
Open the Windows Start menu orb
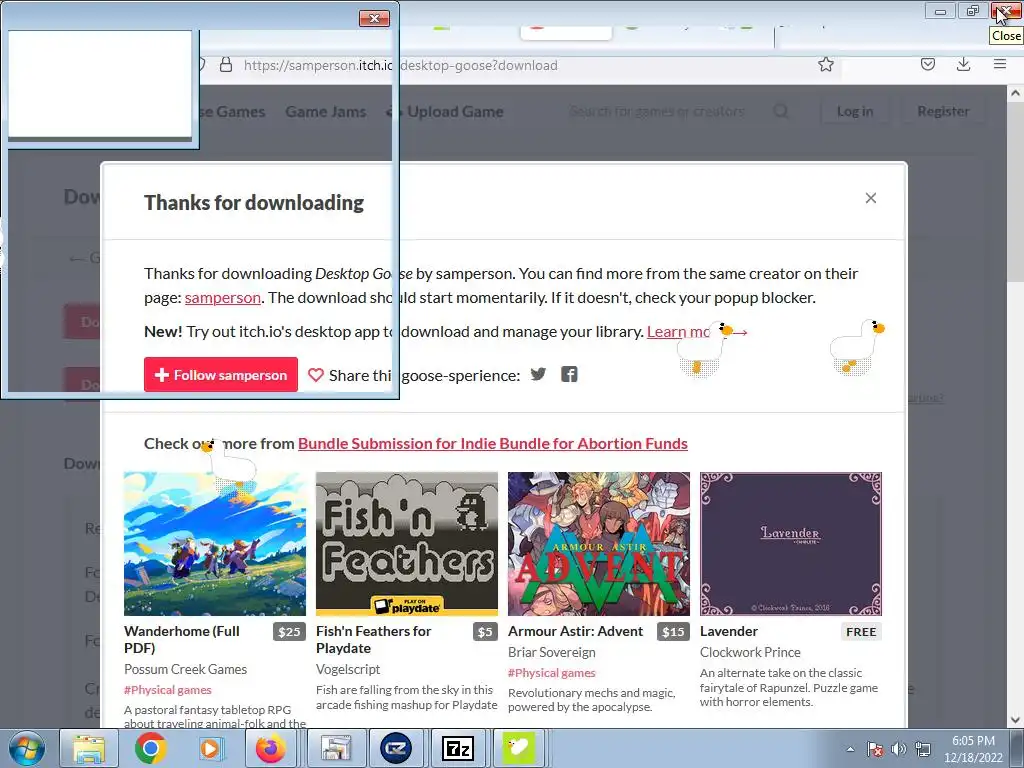(26, 748)
